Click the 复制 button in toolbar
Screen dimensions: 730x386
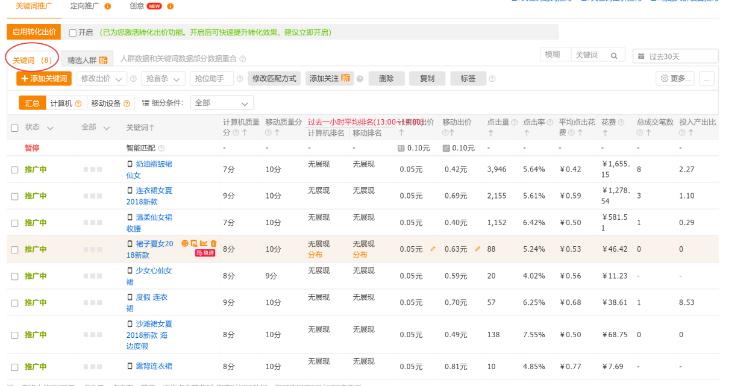tap(427, 79)
